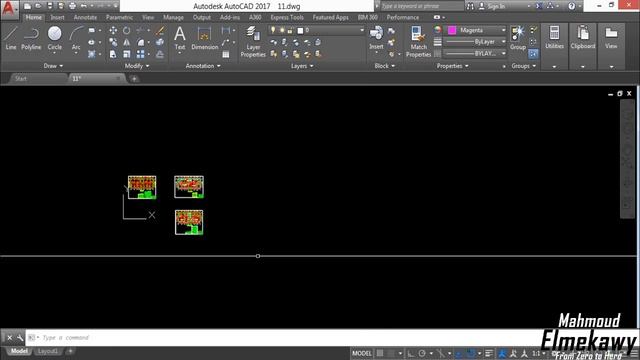This screenshot has width=640, height=360.
Task: Expand the Properties panel
Action: coord(452,66)
